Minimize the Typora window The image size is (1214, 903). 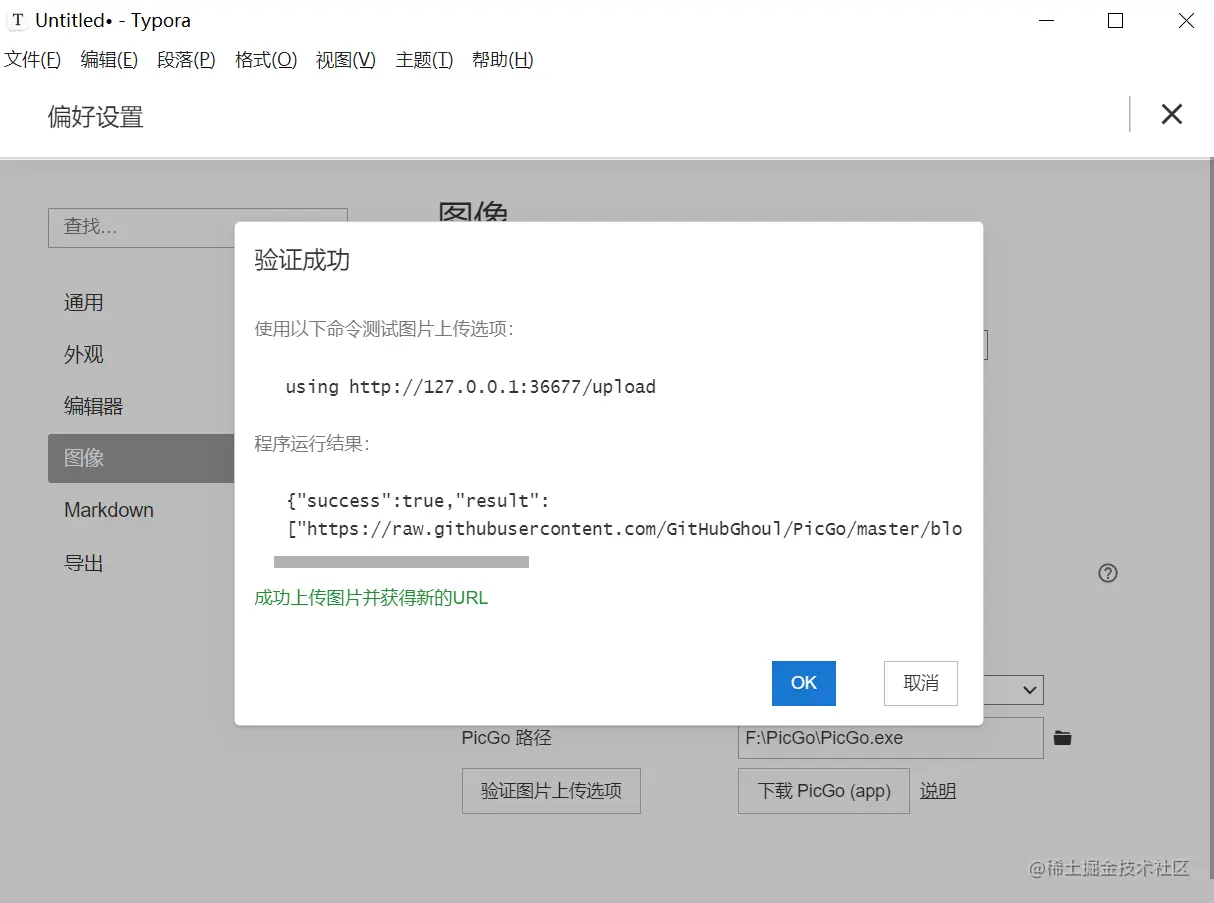[x=1046, y=20]
